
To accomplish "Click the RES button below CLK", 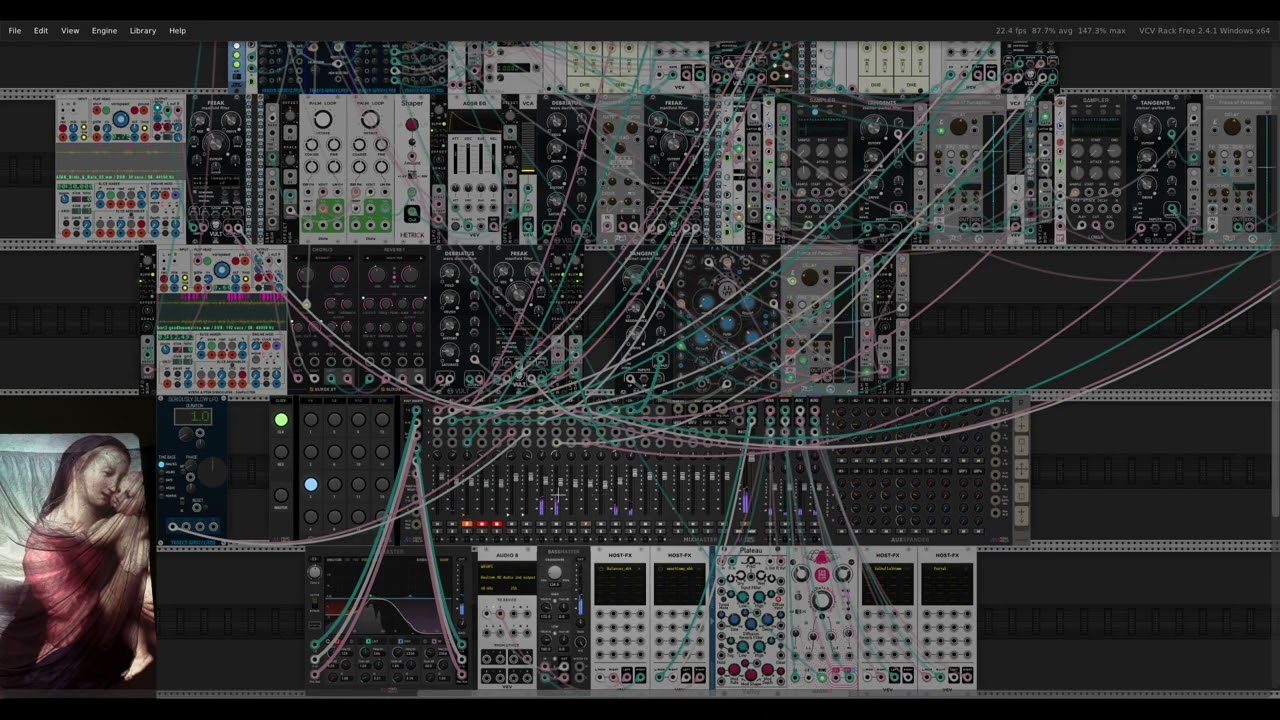I will 281,452.
